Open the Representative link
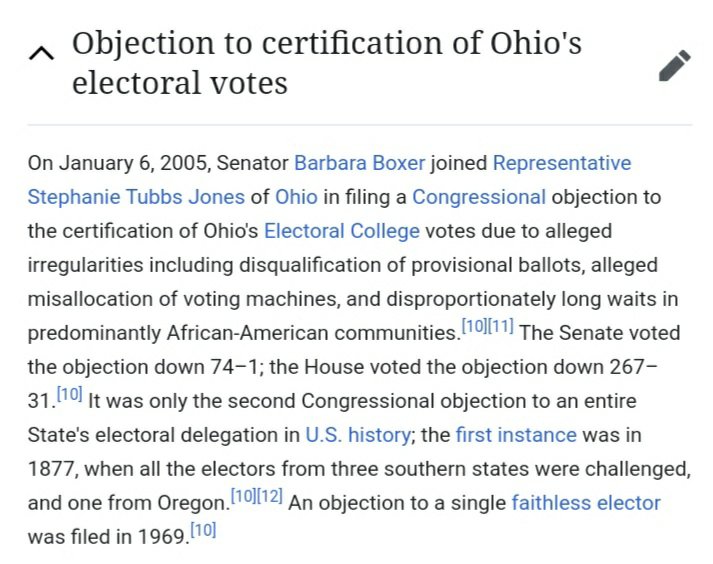Screen dimensions: 713x564 tap(562, 163)
